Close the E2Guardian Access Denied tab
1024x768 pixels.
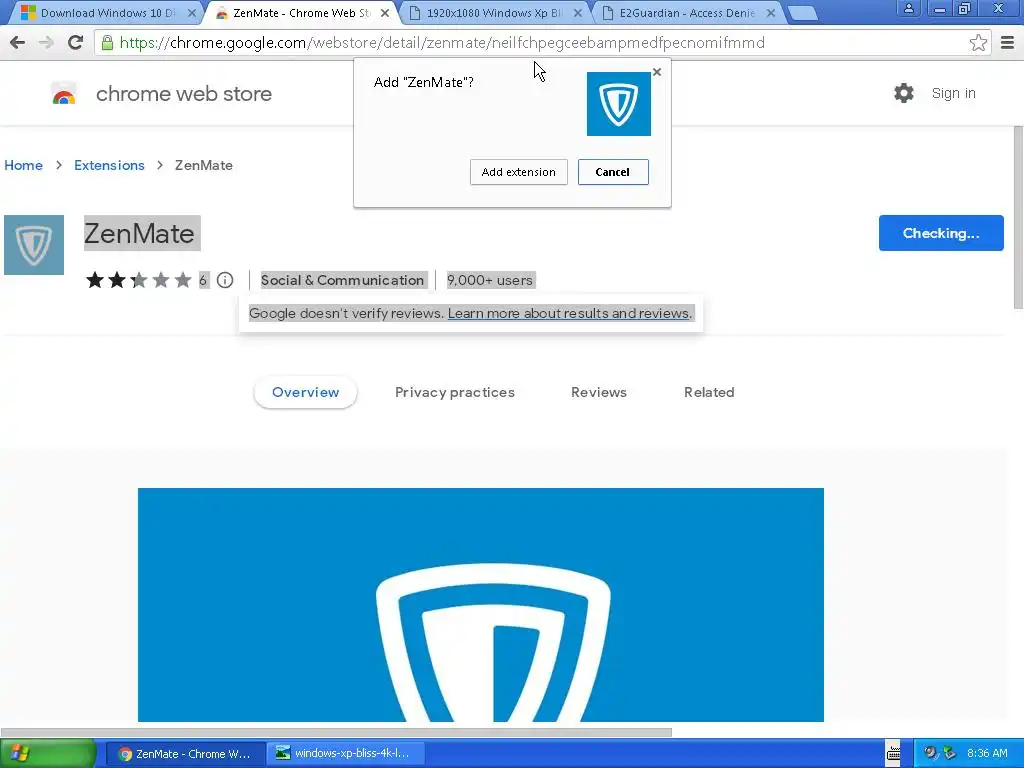click(x=771, y=12)
